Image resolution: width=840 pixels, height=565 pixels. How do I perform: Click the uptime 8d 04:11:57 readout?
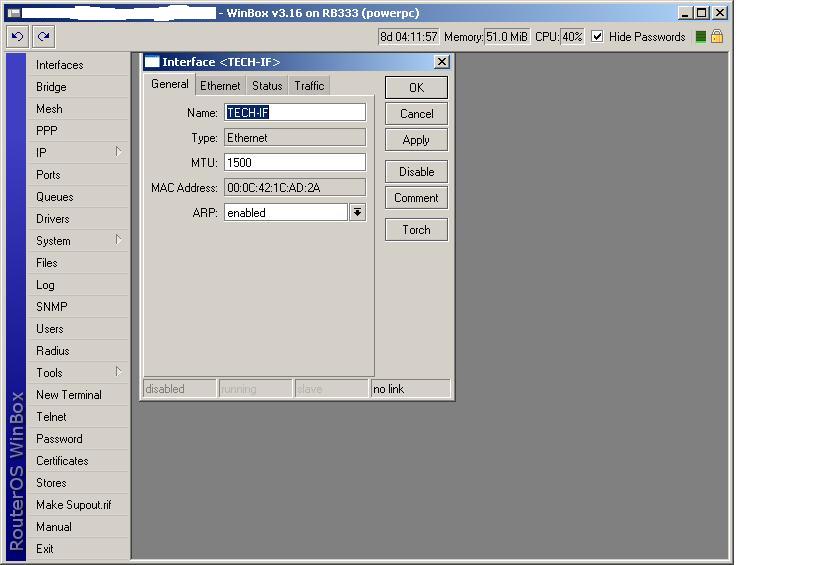408,36
